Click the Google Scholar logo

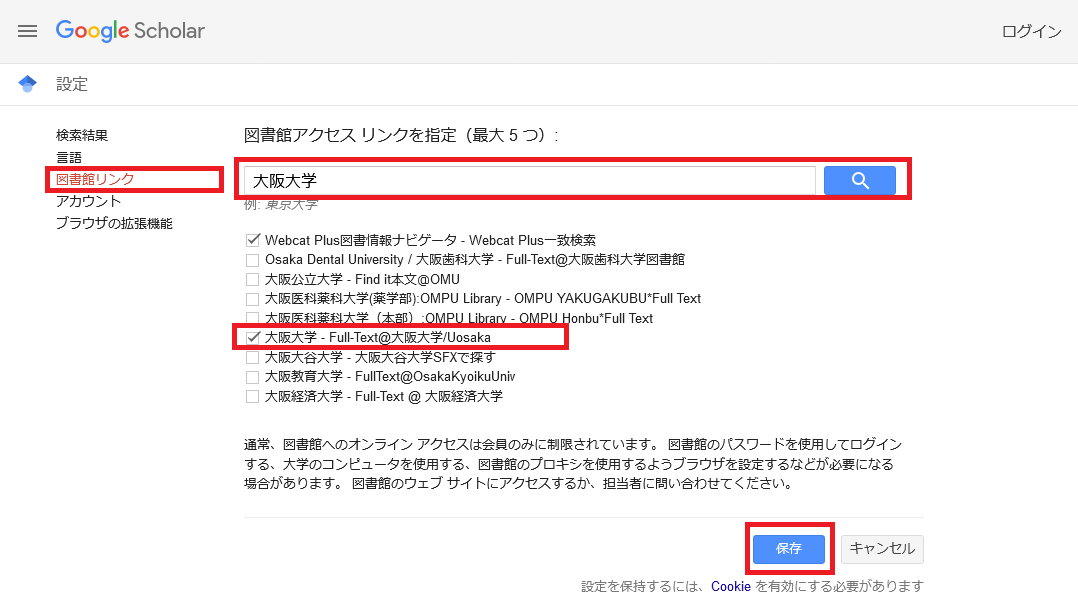tap(130, 31)
